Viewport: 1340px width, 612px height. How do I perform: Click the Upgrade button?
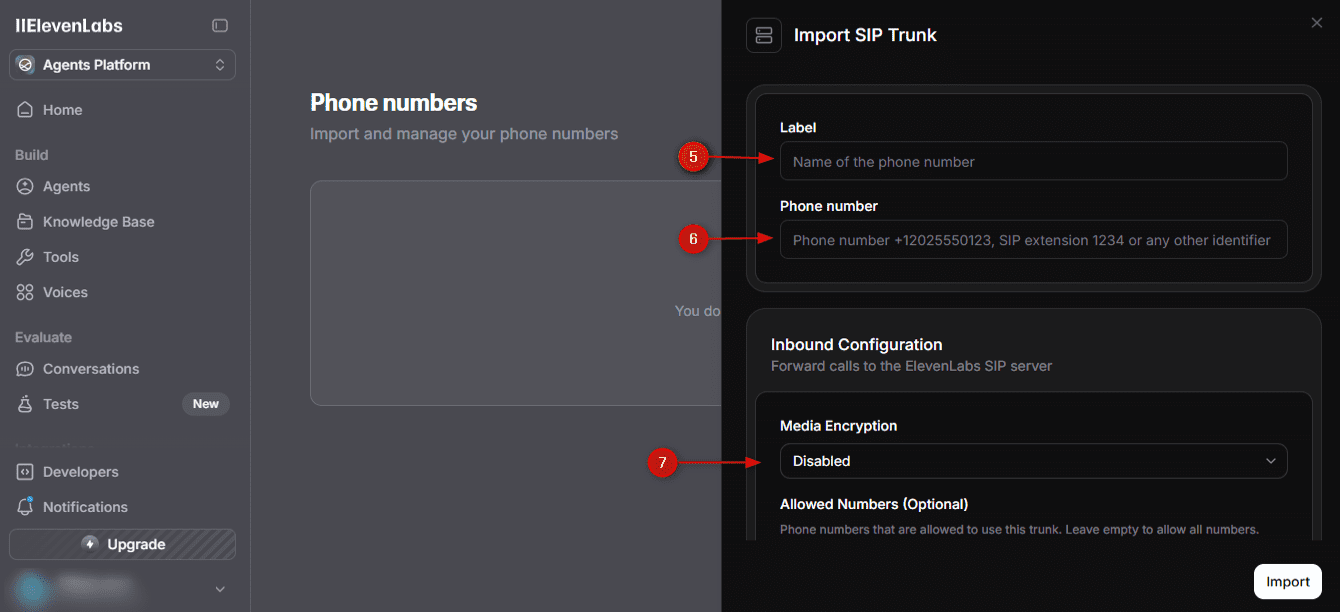click(x=121, y=544)
